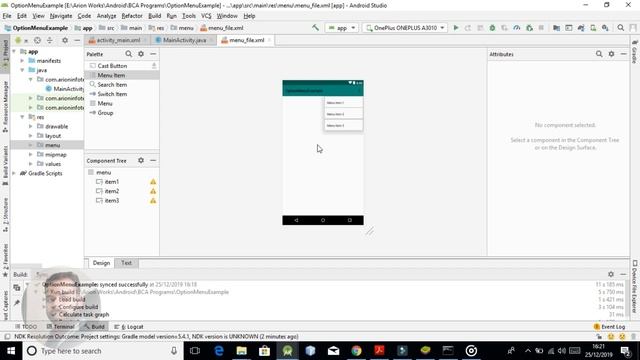Open the Terminal tool window
This screenshot has width=640, height=360.
(60, 327)
